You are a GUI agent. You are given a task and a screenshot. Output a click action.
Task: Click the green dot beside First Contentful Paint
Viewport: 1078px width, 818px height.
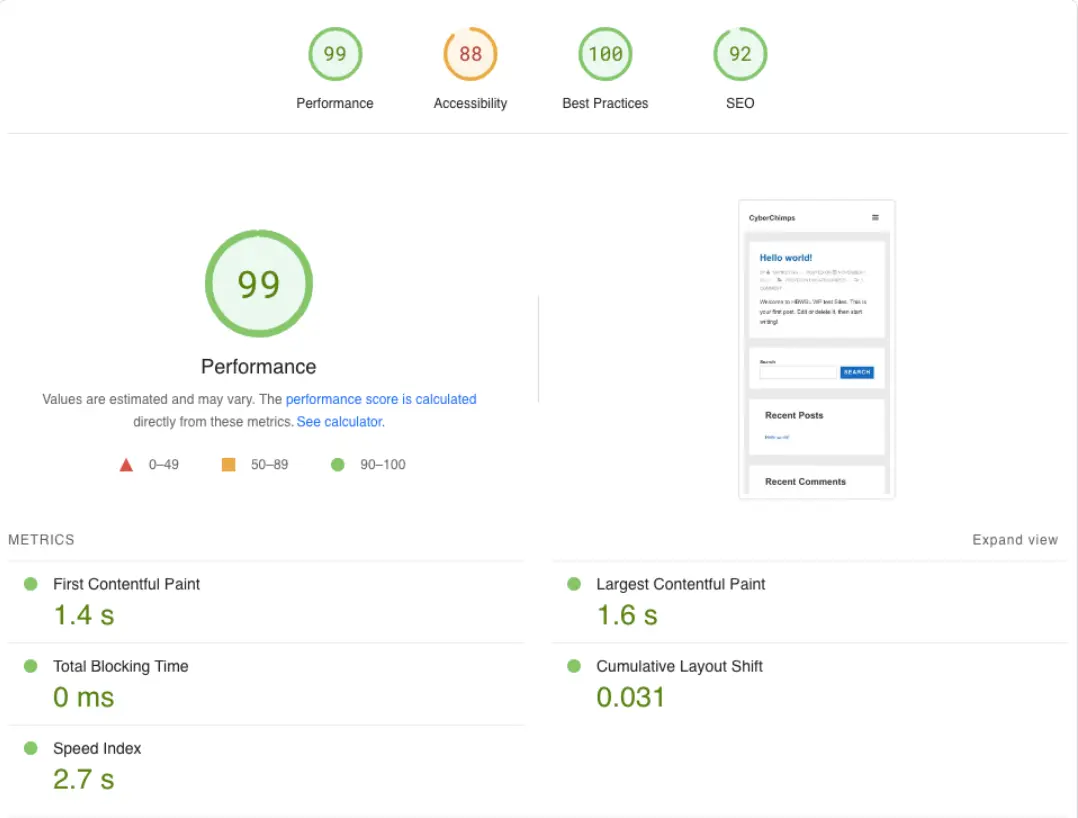click(x=29, y=584)
